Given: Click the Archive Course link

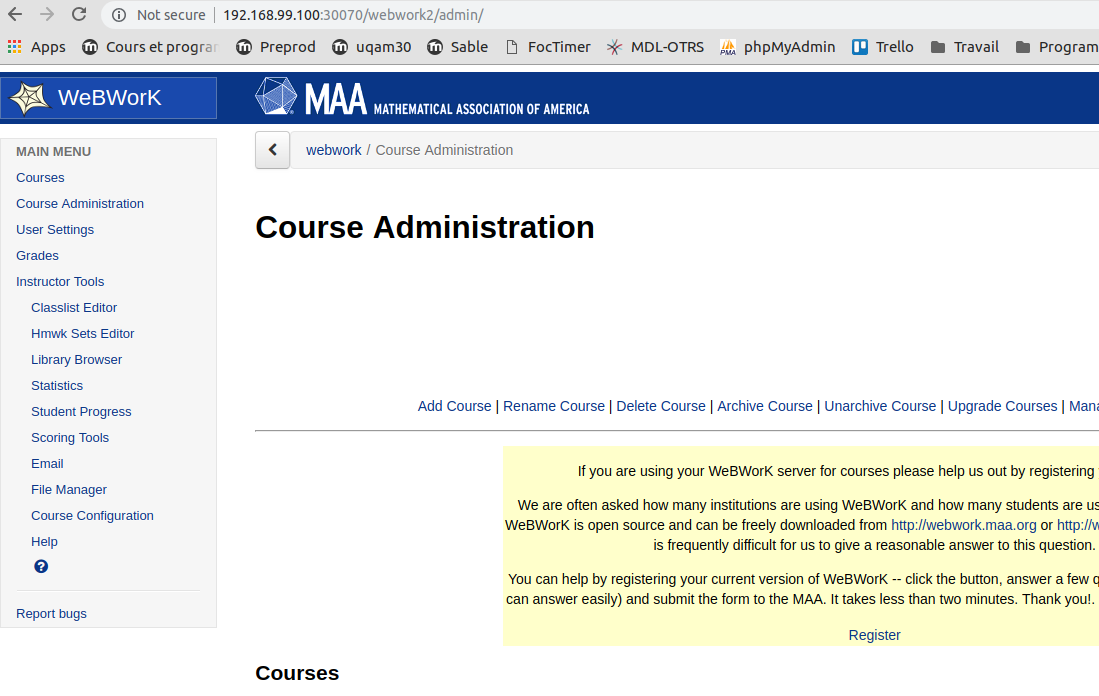Looking at the screenshot, I should tap(765, 406).
